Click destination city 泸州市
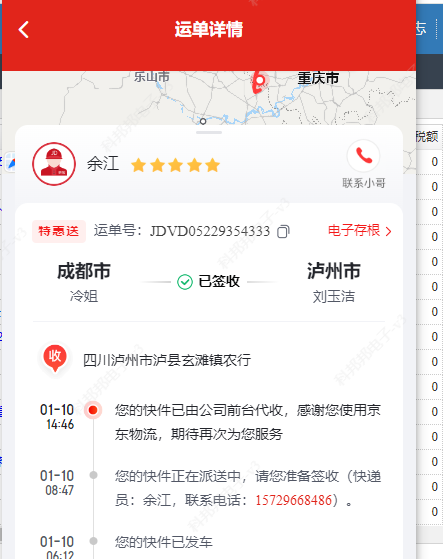 pos(334,271)
